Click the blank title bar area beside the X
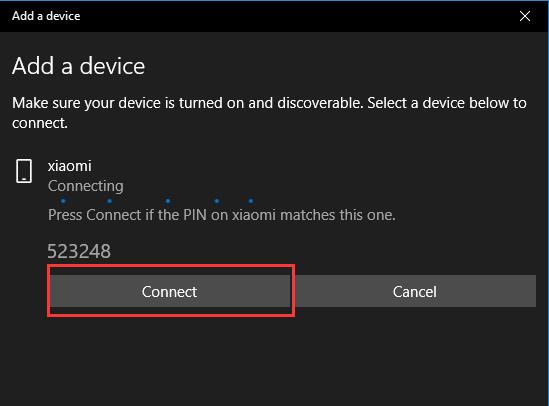Screen dimensions: 549x406 tap(298, 16)
